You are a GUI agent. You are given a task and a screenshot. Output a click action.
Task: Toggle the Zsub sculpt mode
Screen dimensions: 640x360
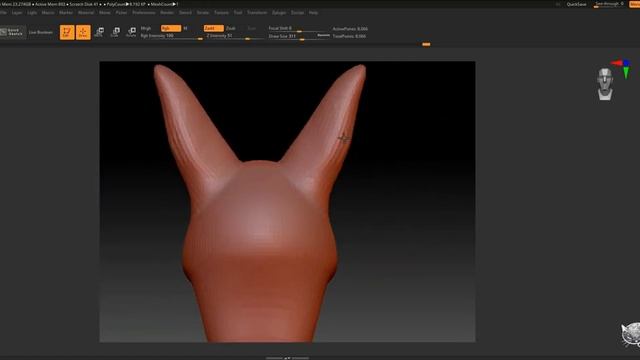click(231, 28)
